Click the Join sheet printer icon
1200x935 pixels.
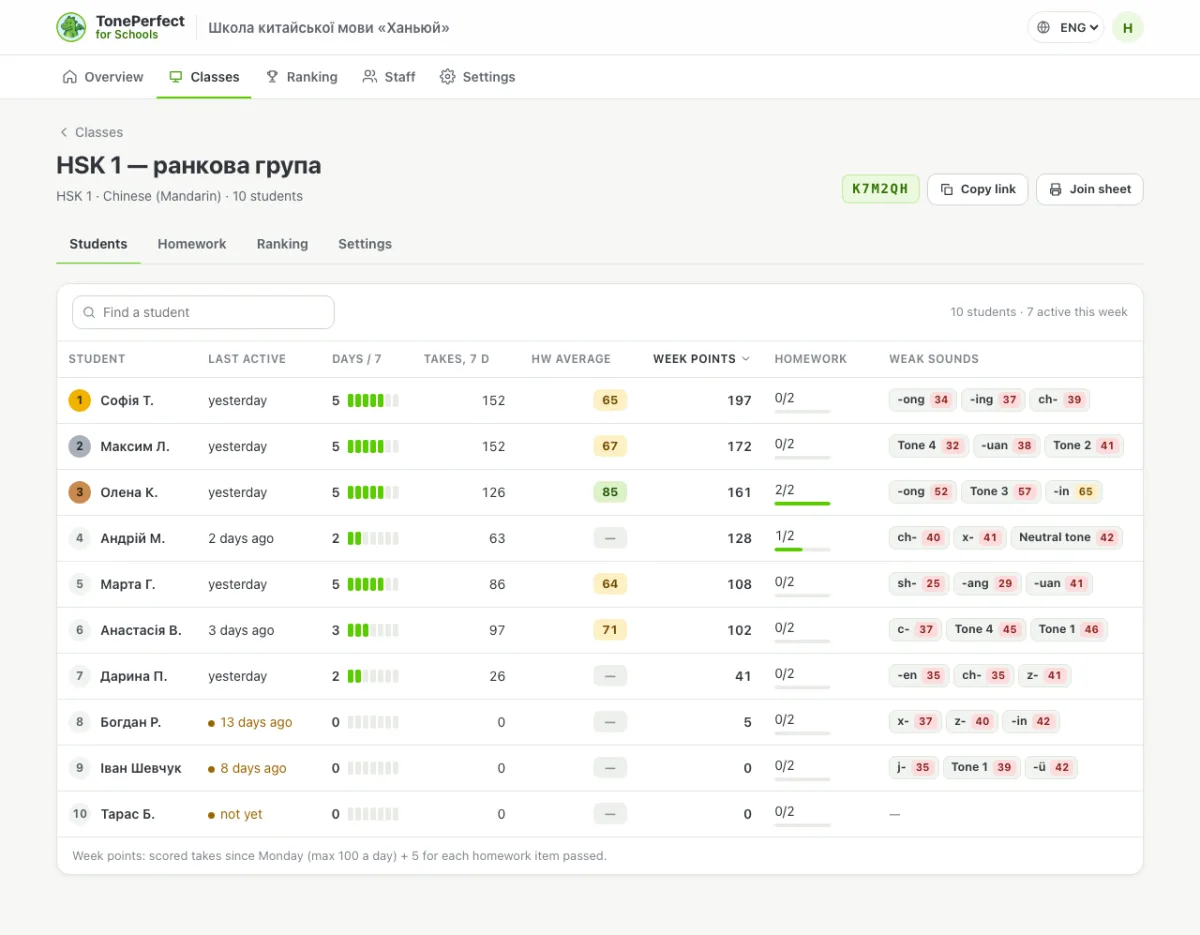tap(1055, 189)
